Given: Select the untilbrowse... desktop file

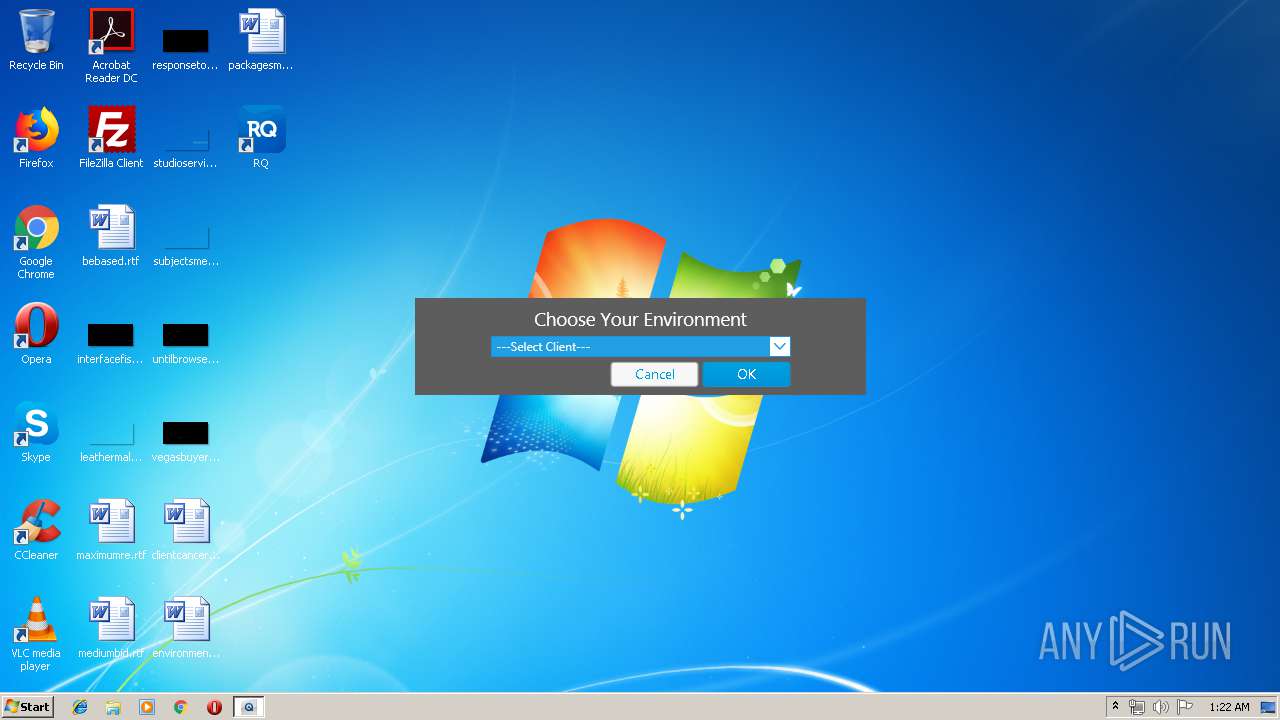Looking at the screenshot, I should click(x=185, y=342).
